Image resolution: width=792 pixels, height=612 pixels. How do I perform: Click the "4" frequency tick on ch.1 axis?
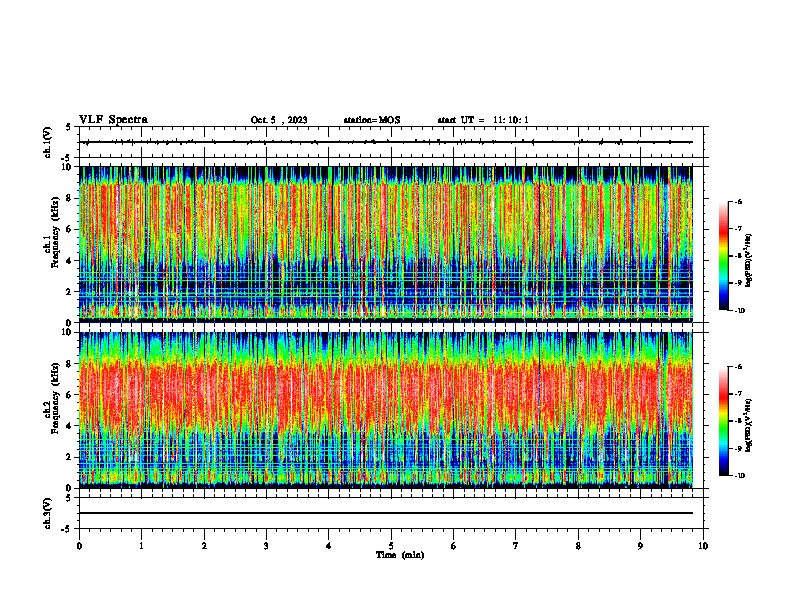(x=70, y=261)
